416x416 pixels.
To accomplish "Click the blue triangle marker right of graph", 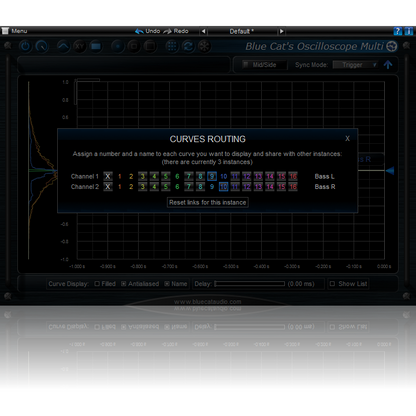I will (390, 171).
